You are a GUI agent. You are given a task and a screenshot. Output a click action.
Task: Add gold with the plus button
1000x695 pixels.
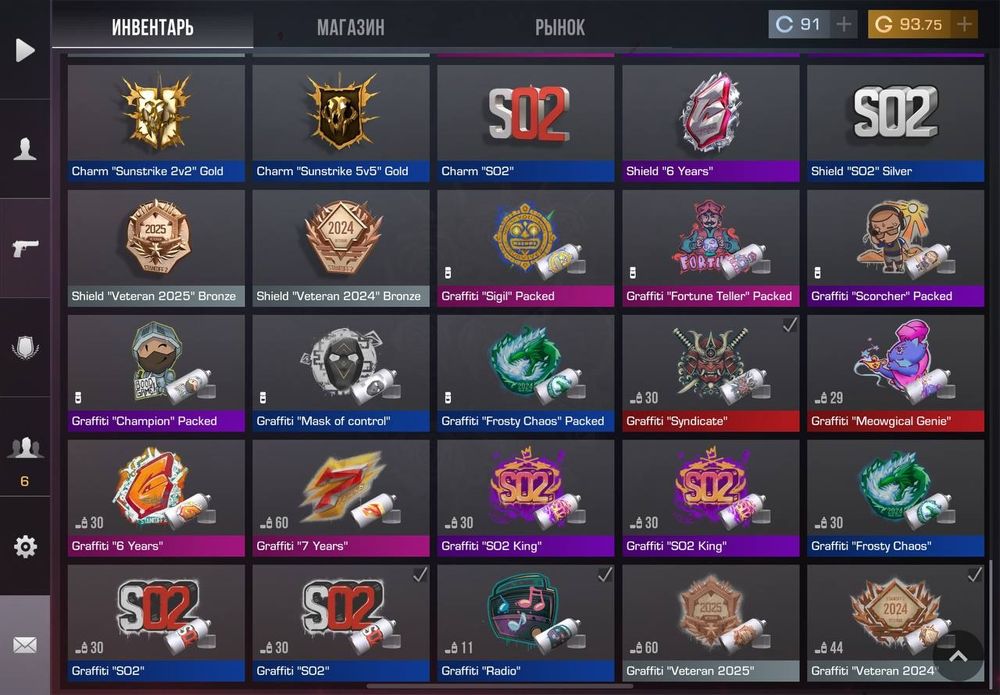964,24
